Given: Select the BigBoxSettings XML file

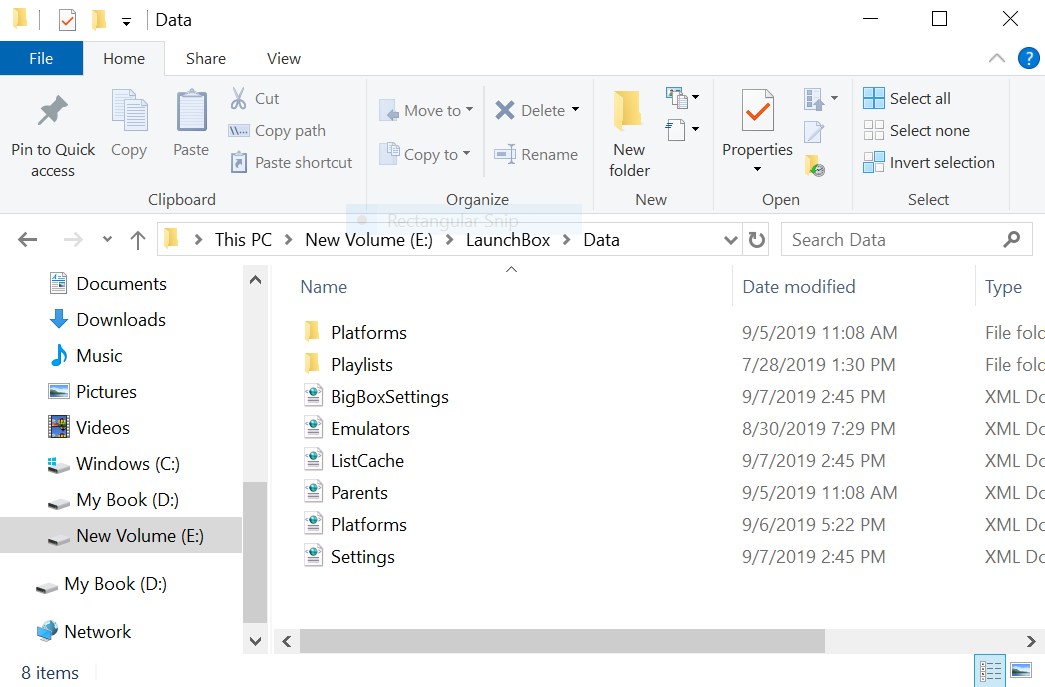Looking at the screenshot, I should [377, 396].
